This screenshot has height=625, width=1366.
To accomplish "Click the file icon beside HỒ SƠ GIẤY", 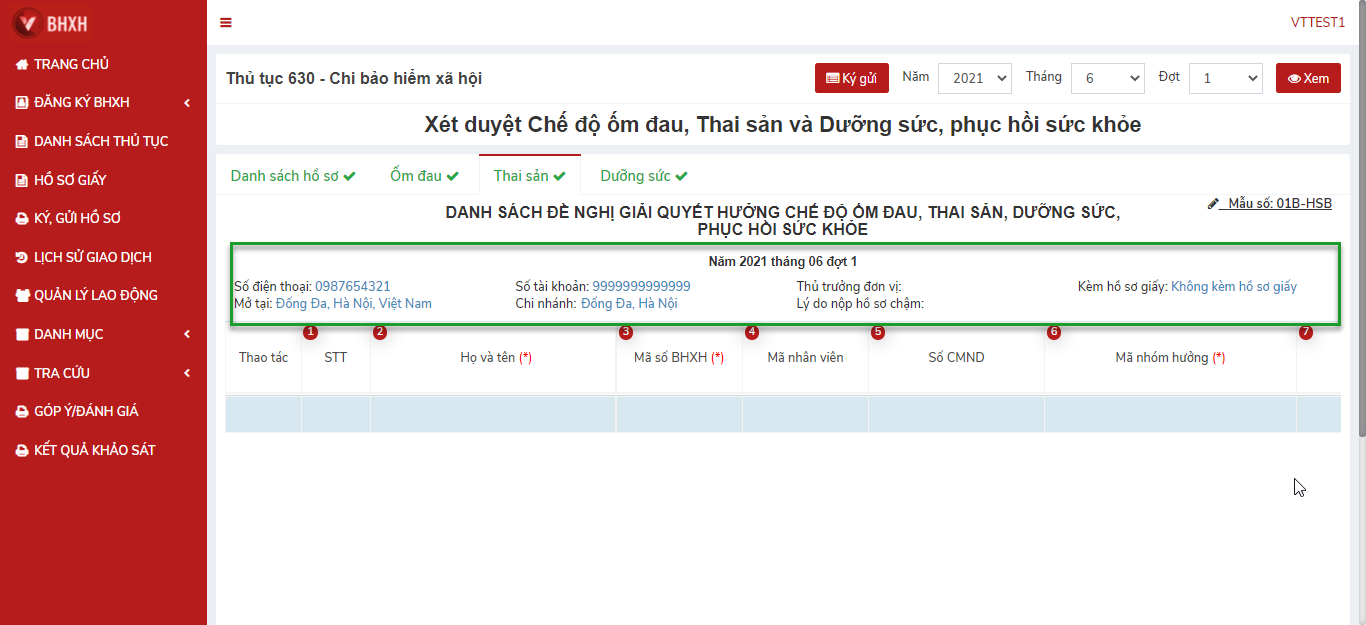I will [21, 180].
